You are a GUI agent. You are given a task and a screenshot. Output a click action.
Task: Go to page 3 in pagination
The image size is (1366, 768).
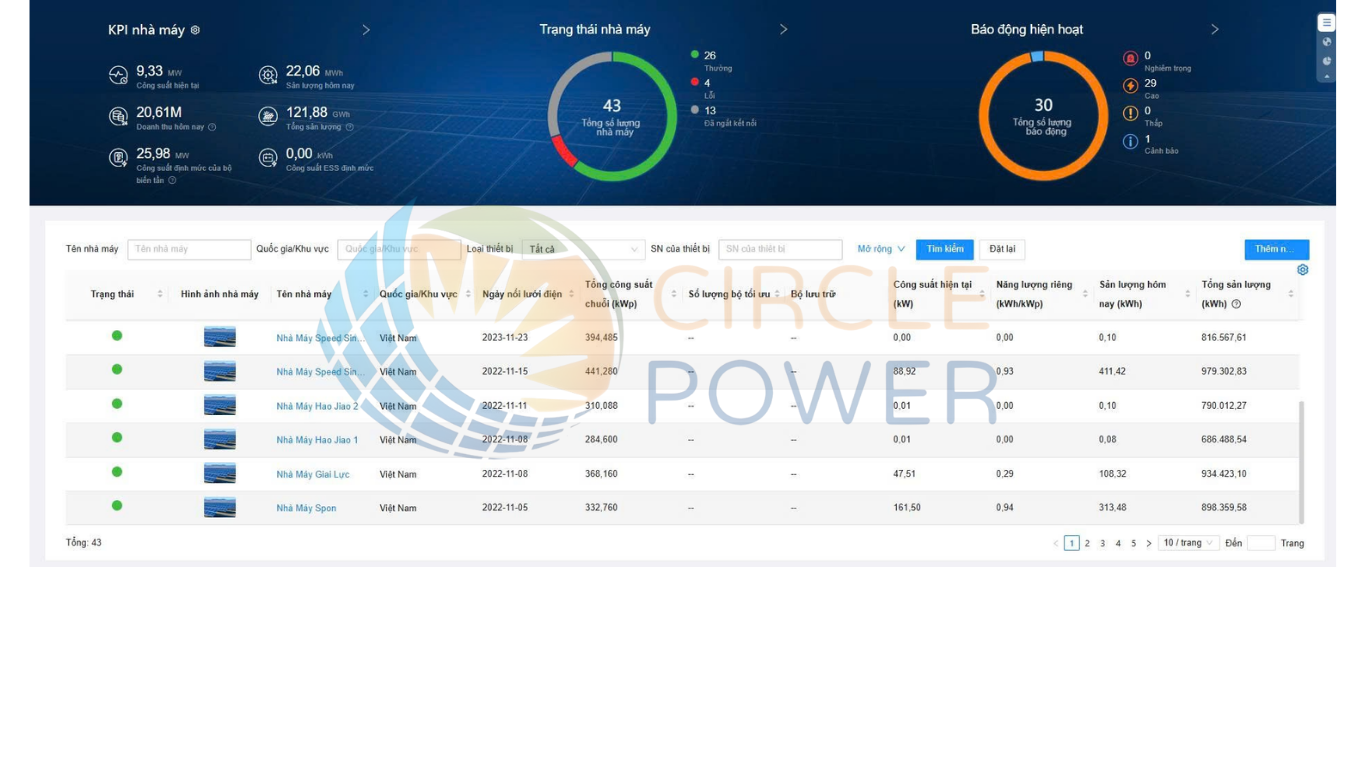(x=1103, y=543)
